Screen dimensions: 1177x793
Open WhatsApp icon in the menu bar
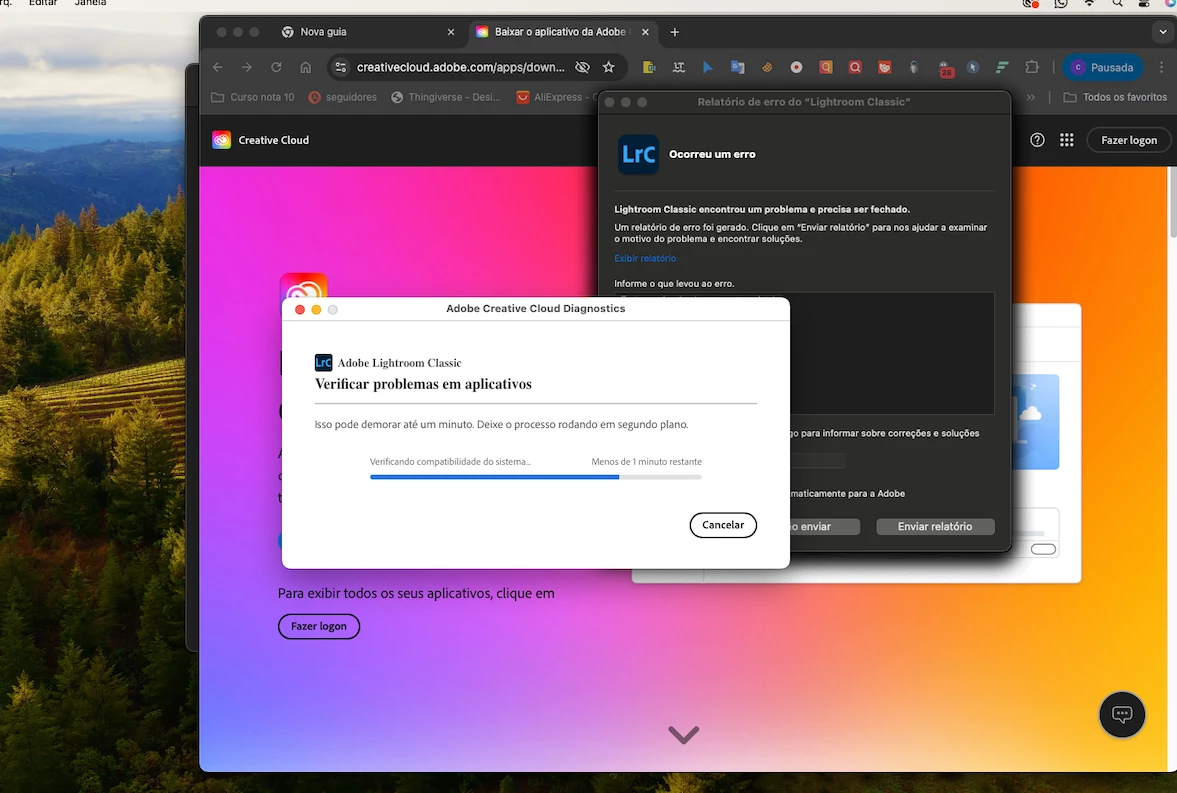point(1061,3)
